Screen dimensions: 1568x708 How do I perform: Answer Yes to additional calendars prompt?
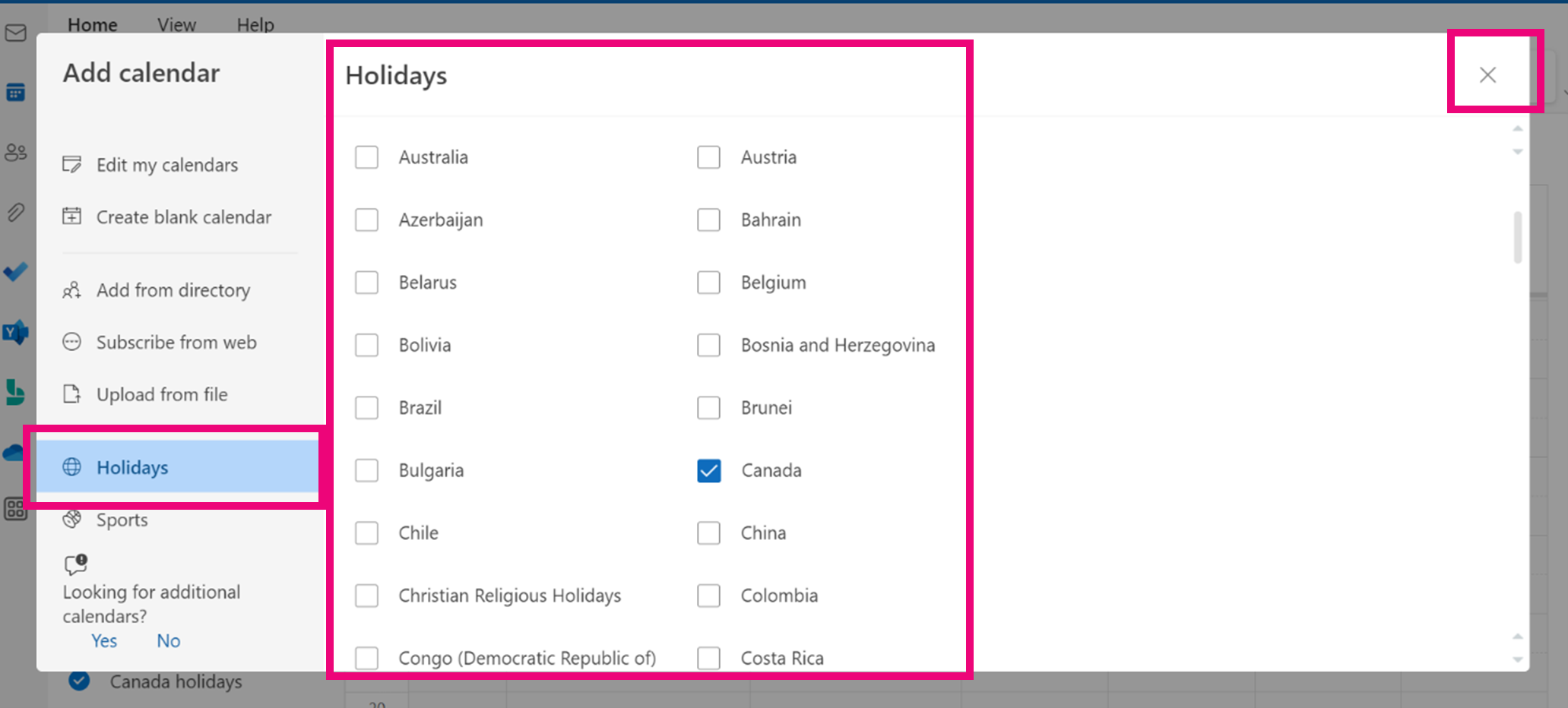click(104, 641)
